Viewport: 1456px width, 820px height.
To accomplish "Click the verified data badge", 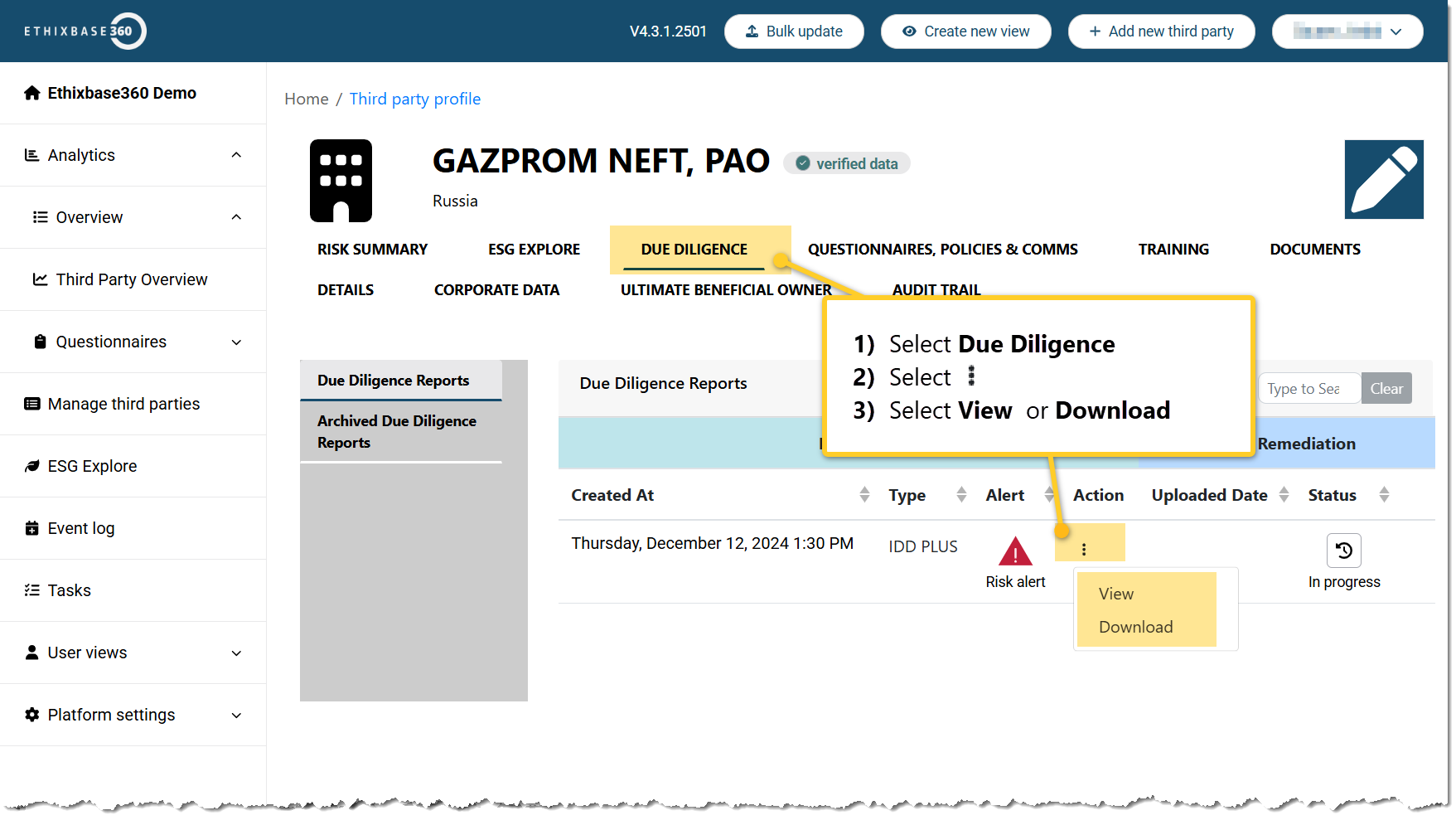I will point(847,163).
